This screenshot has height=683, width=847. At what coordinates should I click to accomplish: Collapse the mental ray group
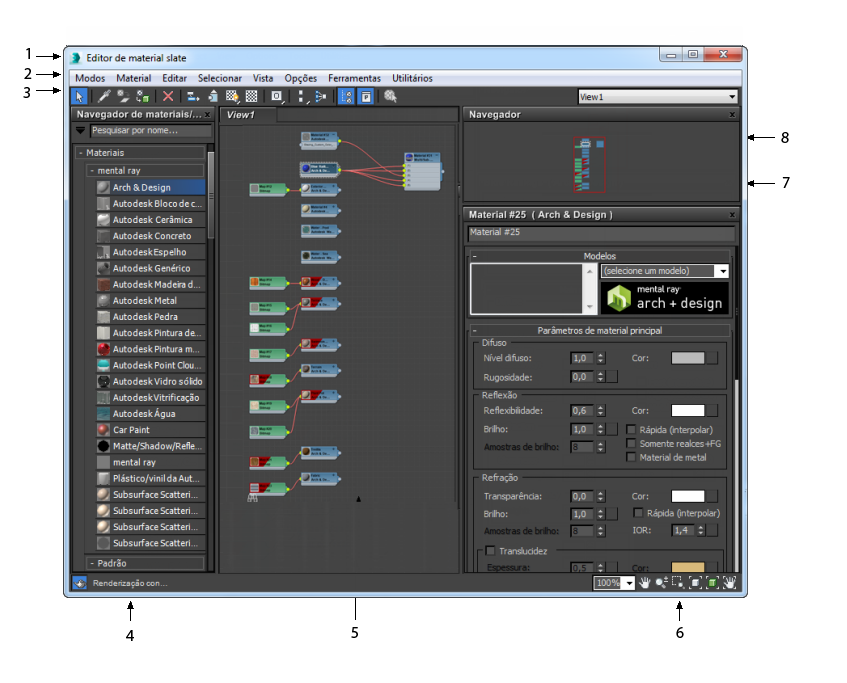[x=92, y=171]
